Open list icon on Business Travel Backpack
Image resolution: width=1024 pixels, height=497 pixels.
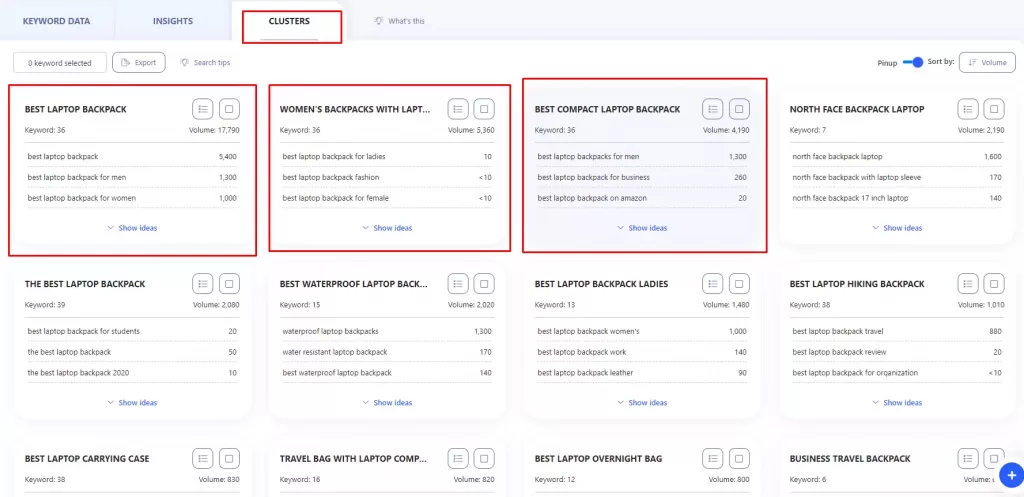tap(968, 458)
